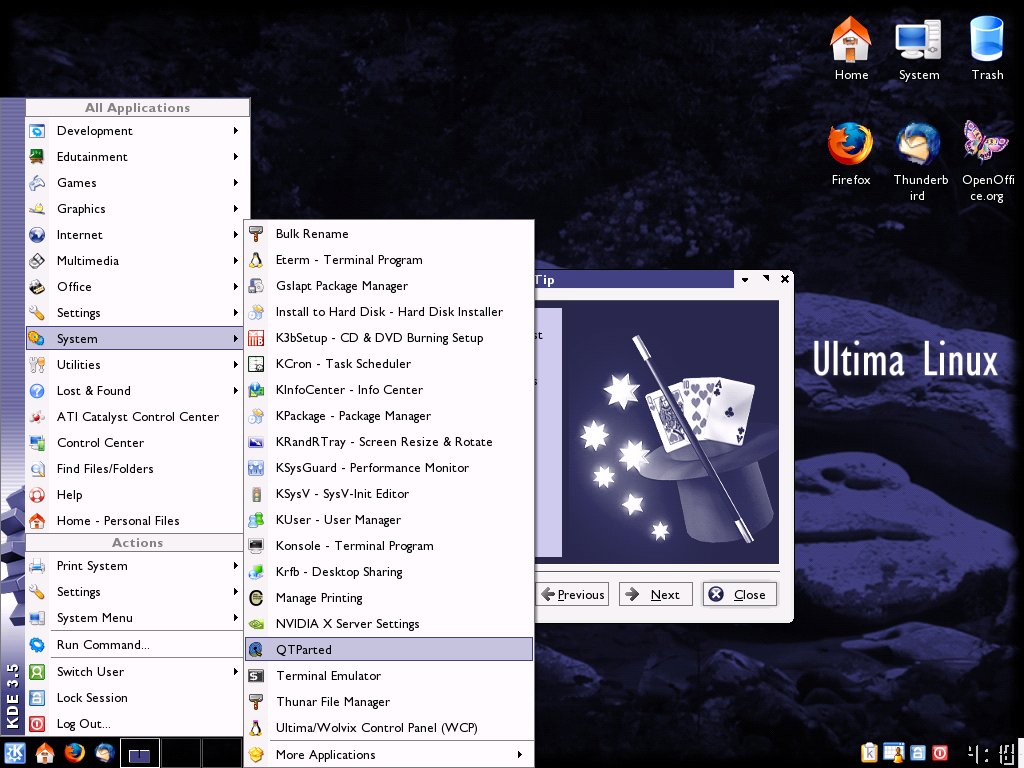Click the Firefox icon in the bottom panel

[x=74, y=753]
